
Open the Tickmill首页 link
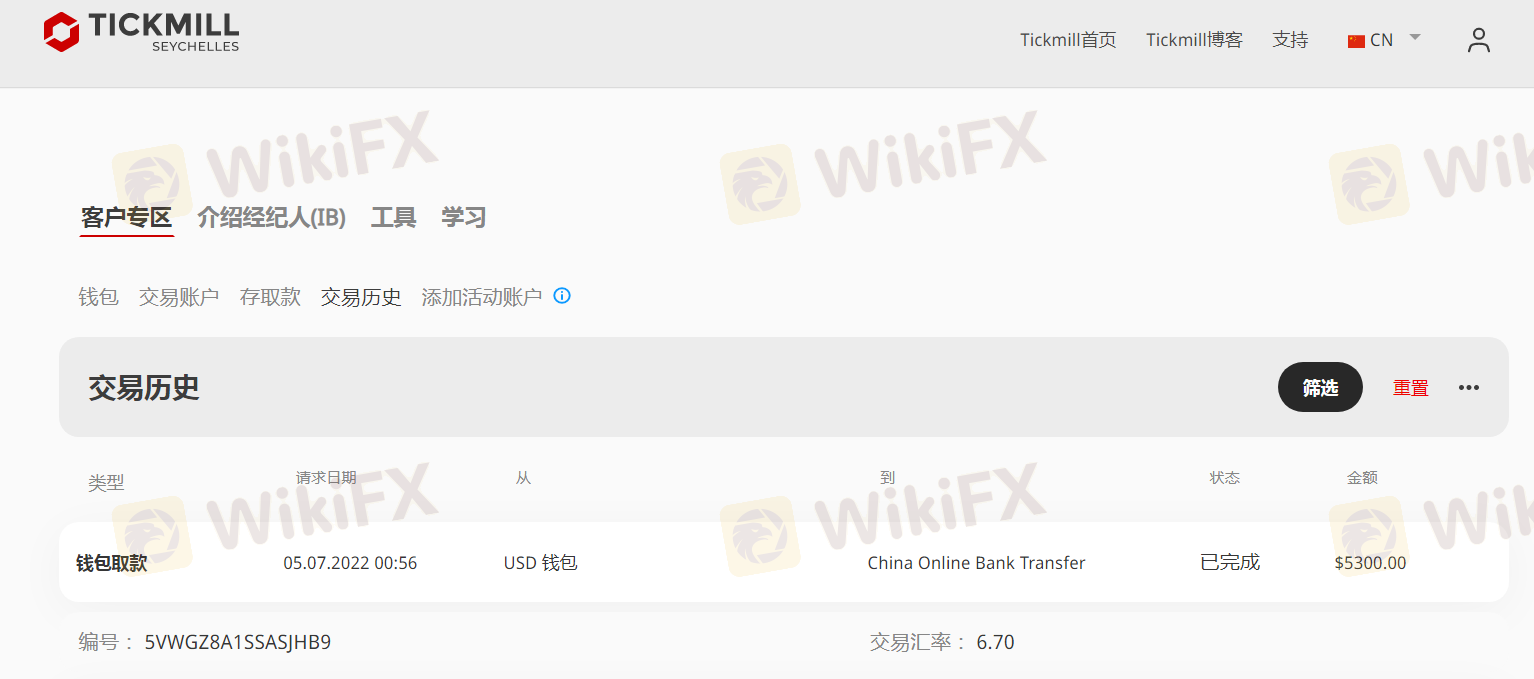pyautogui.click(x=1068, y=40)
